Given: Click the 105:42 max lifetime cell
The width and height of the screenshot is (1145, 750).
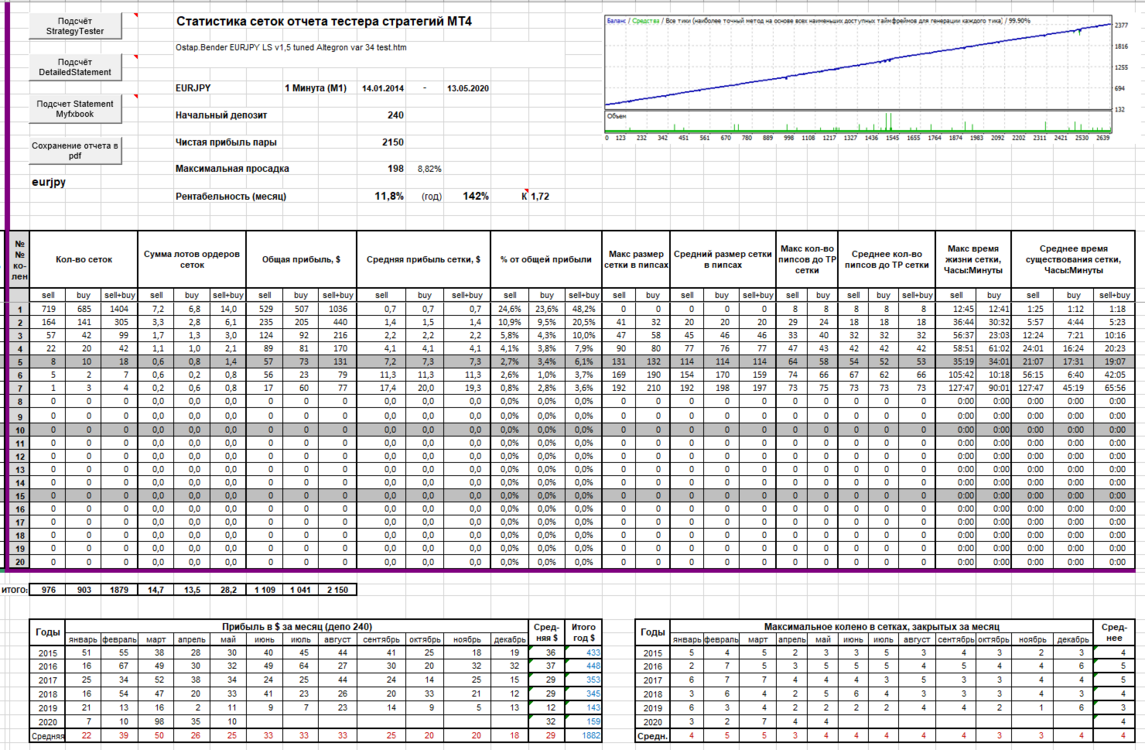Looking at the screenshot, I should click(x=961, y=375).
